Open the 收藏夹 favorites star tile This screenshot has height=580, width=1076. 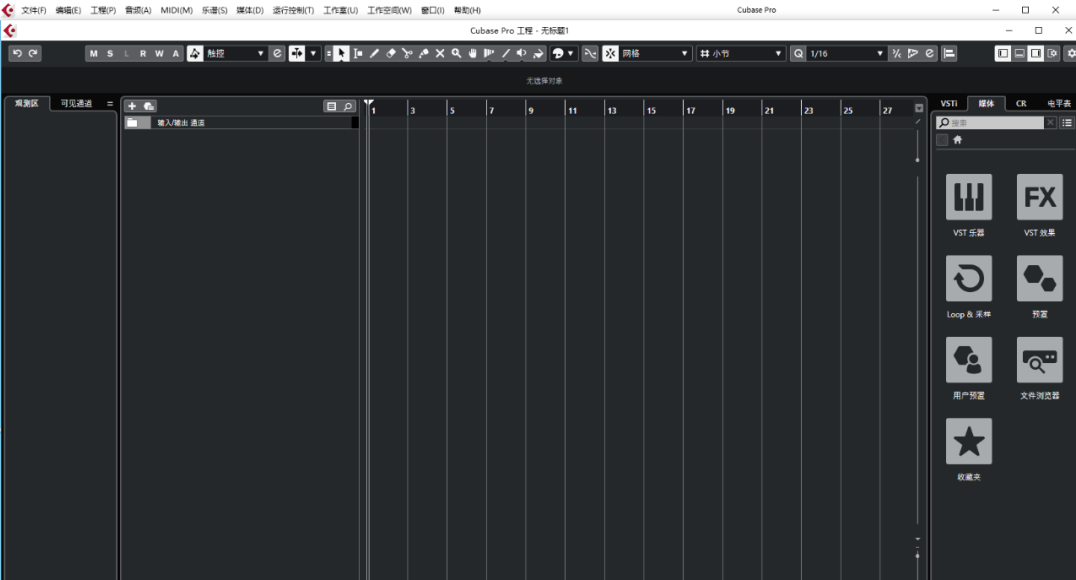968,442
